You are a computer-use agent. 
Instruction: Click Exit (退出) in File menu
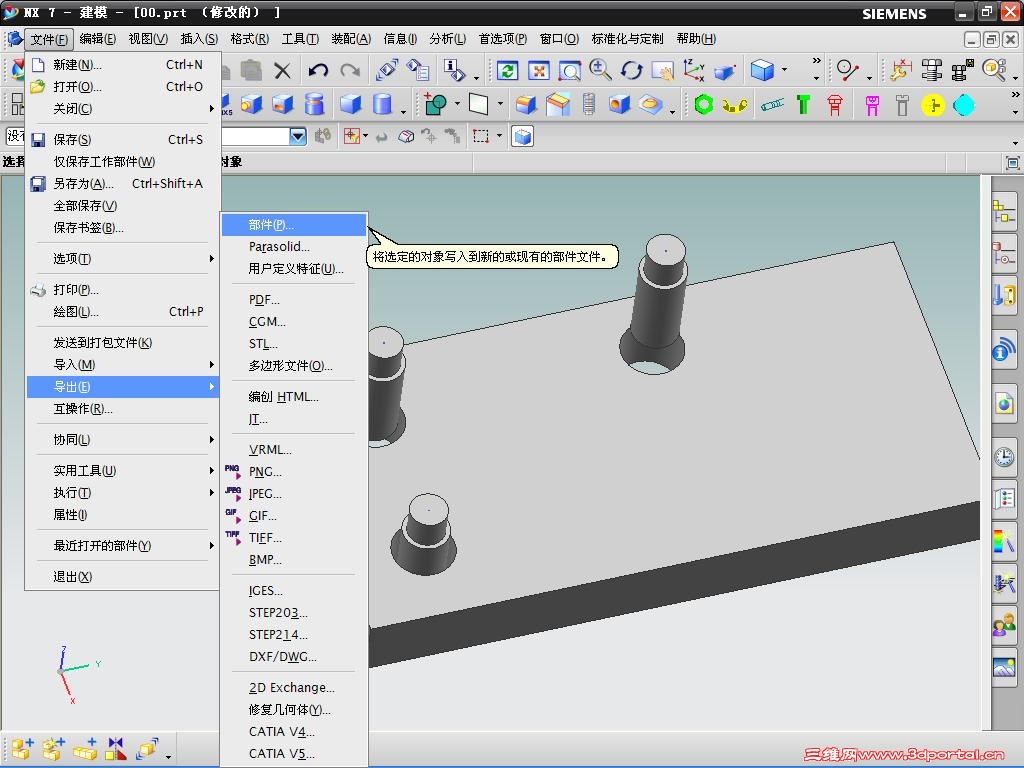click(x=72, y=576)
